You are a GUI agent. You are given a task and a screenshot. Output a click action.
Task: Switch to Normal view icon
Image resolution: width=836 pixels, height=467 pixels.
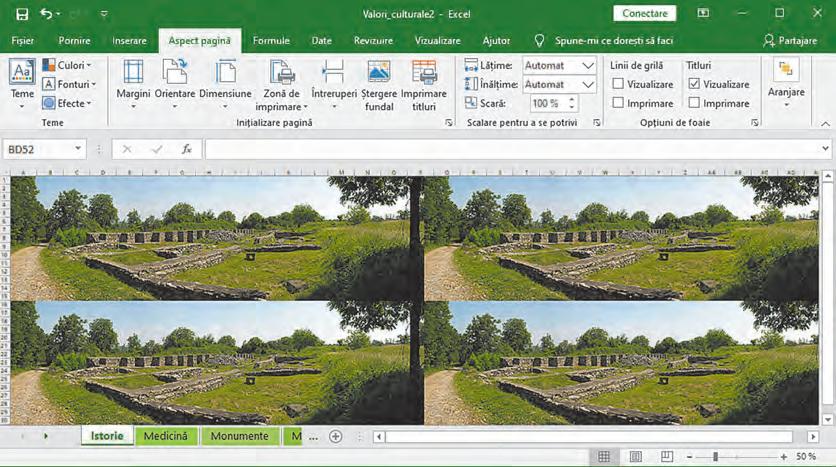pyautogui.click(x=604, y=456)
